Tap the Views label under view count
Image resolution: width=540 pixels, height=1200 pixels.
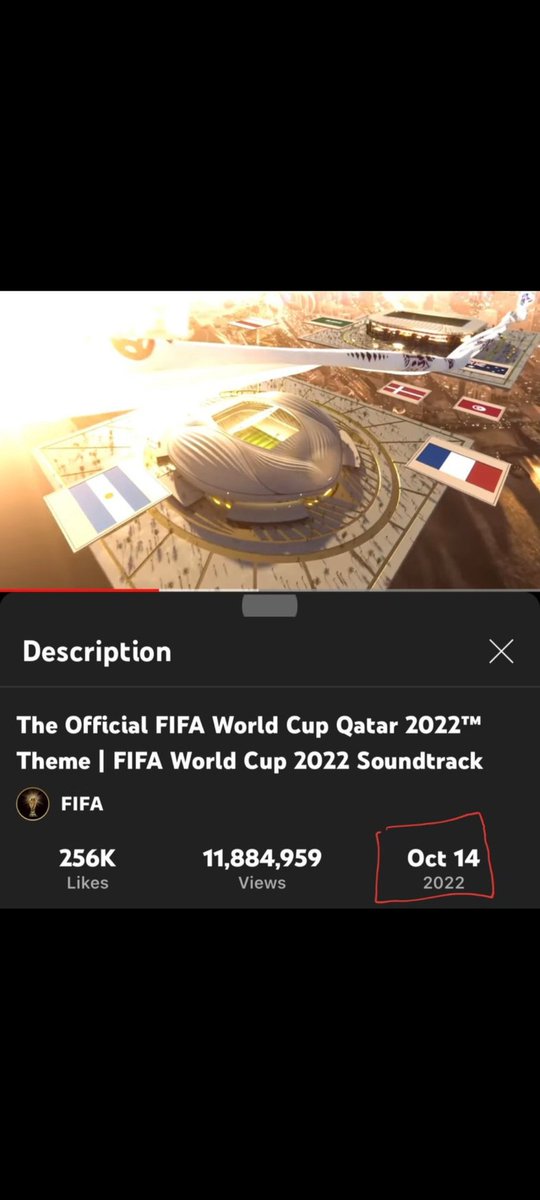[262, 883]
